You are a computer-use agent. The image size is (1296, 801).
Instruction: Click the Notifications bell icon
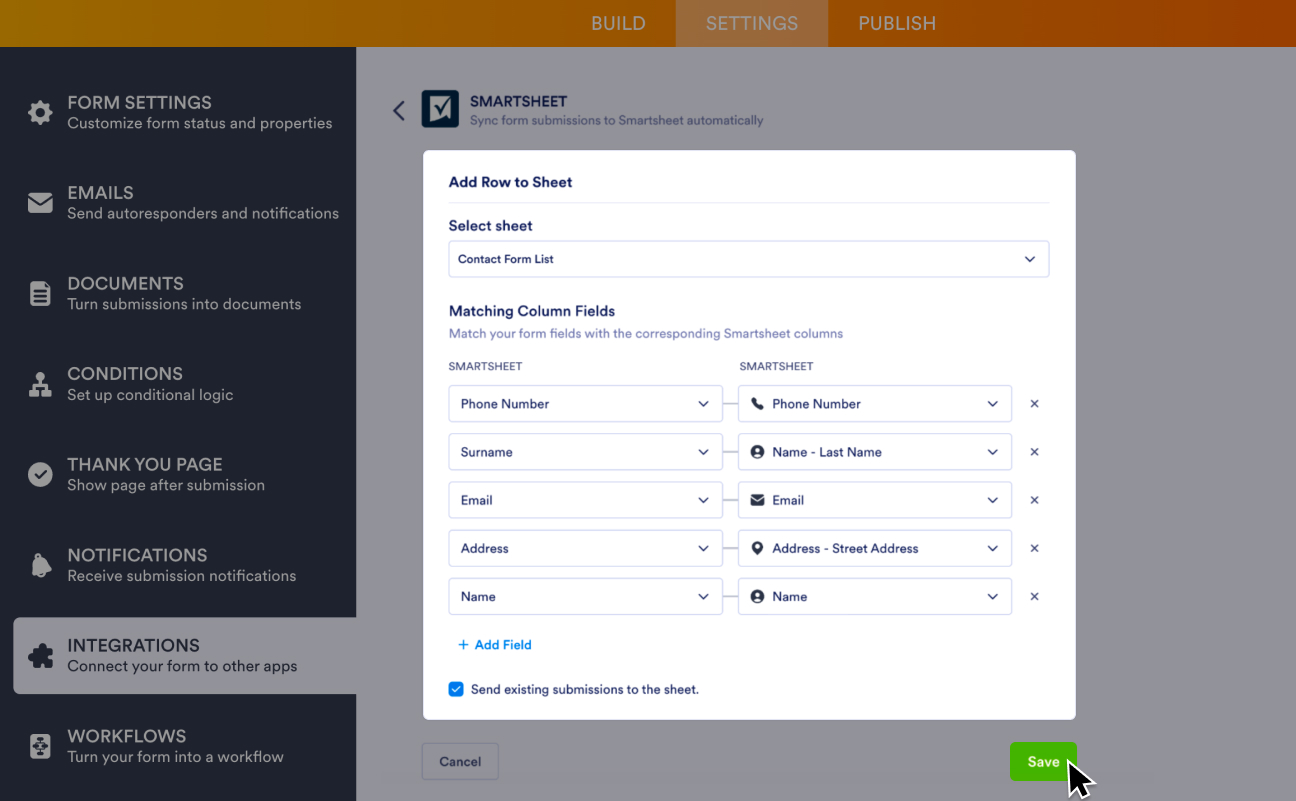pyautogui.click(x=40, y=565)
